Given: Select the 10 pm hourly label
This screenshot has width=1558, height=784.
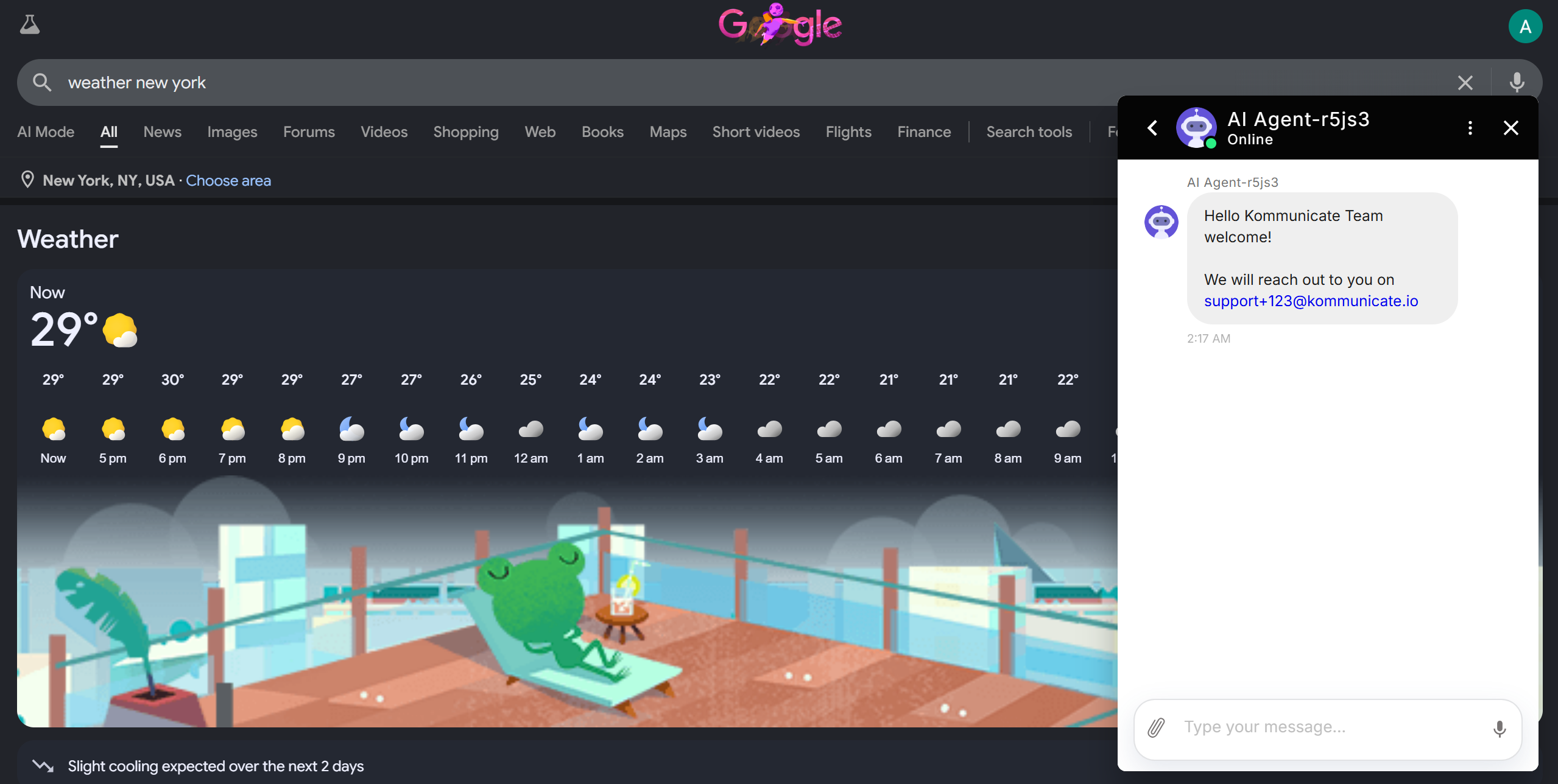Looking at the screenshot, I should coord(411,458).
